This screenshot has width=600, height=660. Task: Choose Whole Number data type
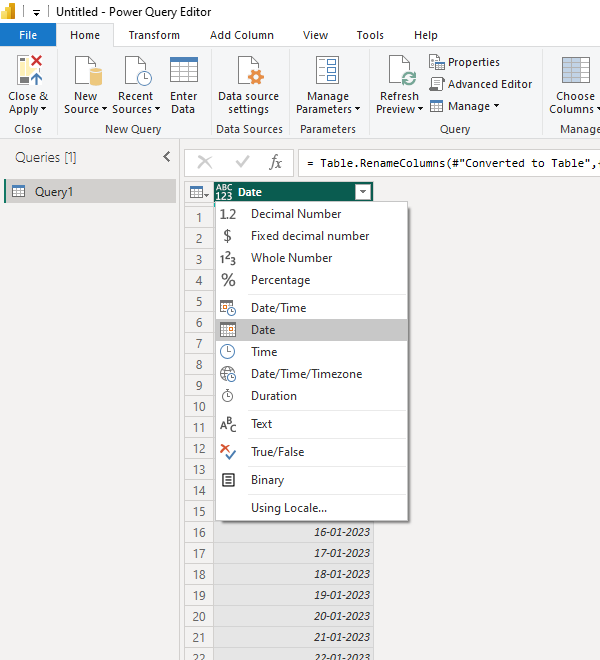(x=312, y=258)
